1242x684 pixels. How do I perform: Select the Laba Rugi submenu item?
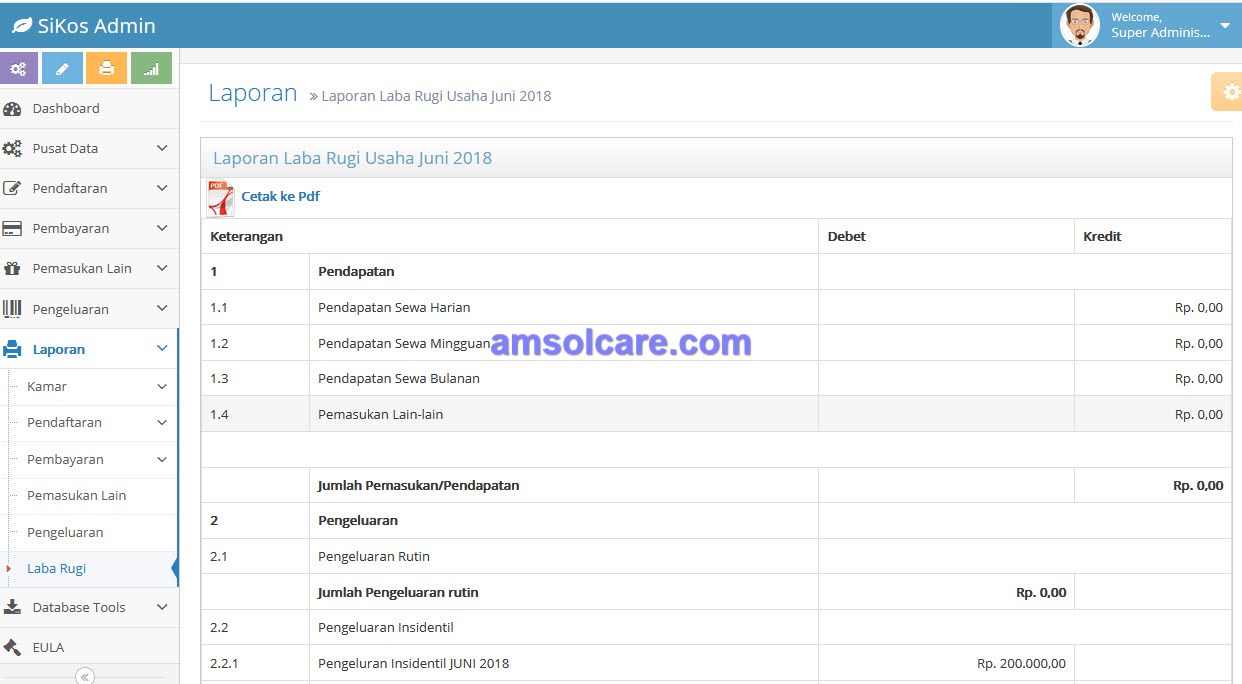point(89,568)
